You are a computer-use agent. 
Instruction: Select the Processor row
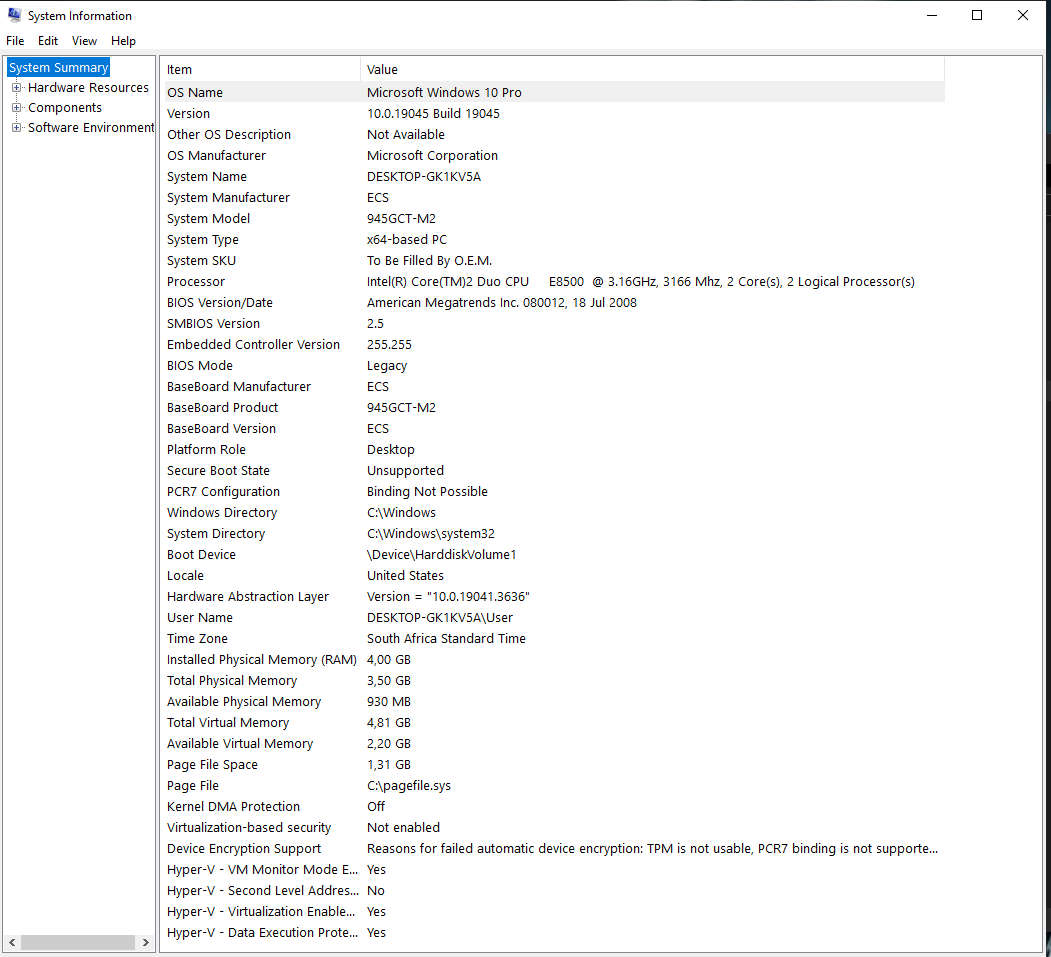click(x=196, y=282)
